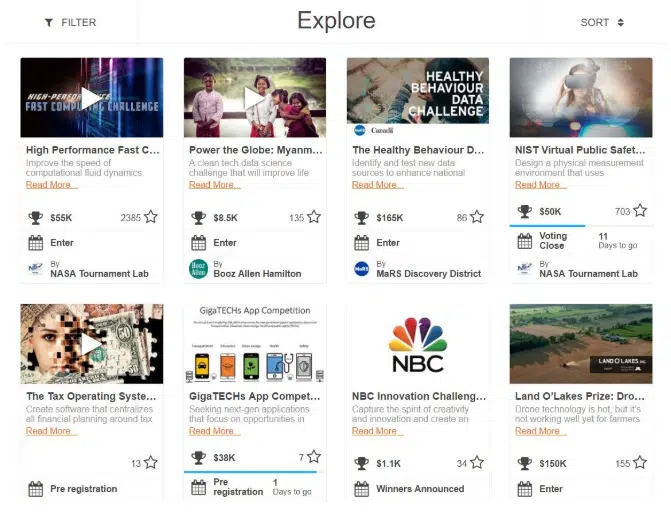Viewport: 671px width, 515px height.
Task: Click calendar icon on Power the Globe card
Action: point(199,243)
